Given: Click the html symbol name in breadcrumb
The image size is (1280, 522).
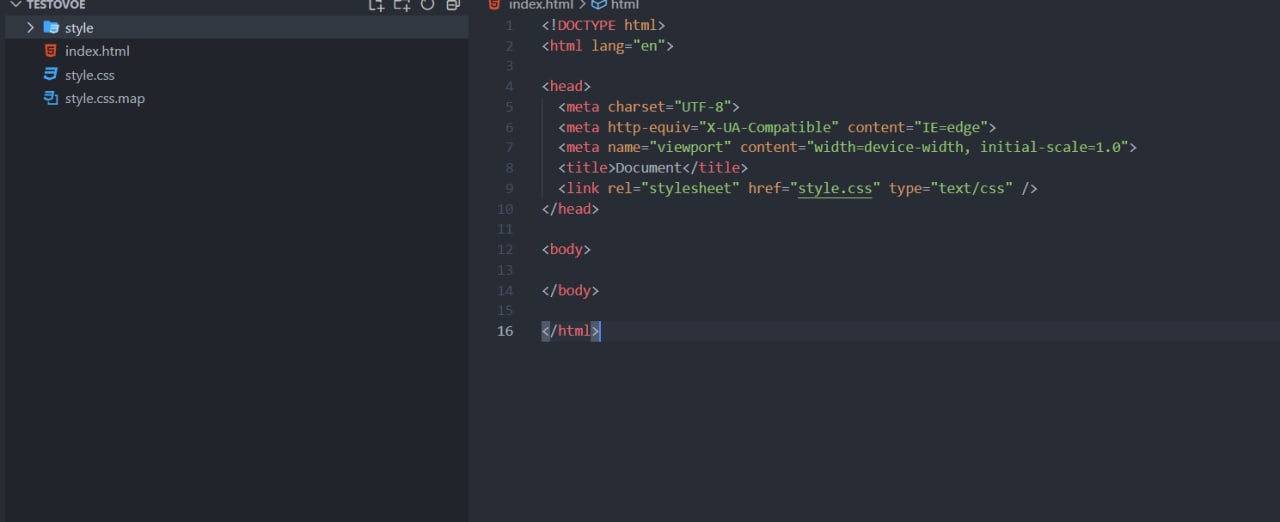Looking at the screenshot, I should (x=625, y=5).
